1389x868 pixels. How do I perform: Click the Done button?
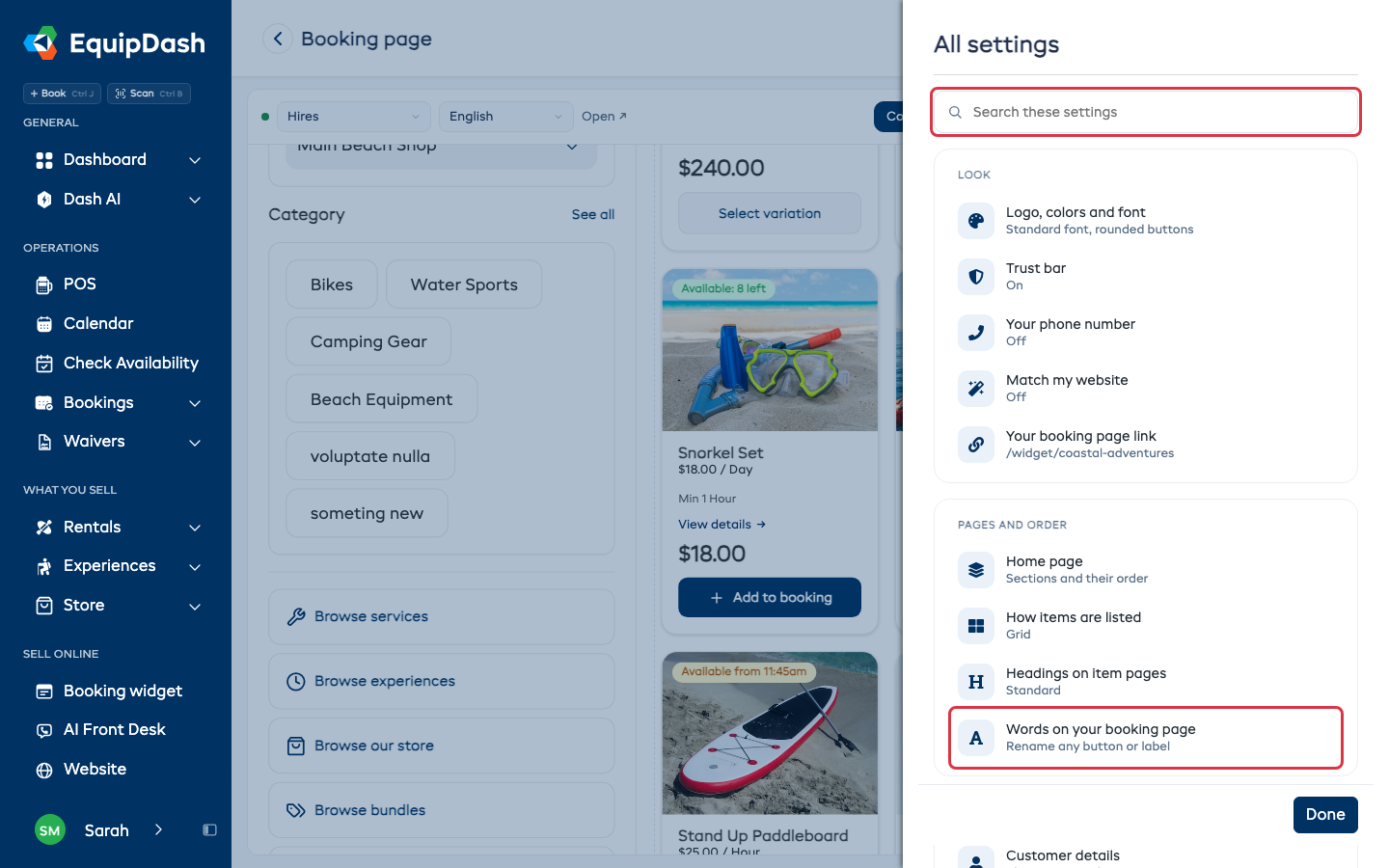(1325, 815)
